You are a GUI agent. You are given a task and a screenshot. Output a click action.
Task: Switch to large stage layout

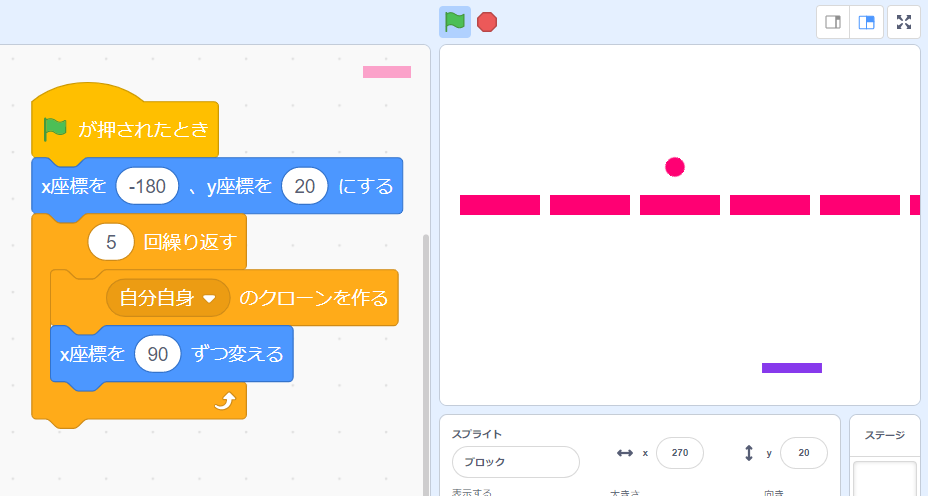[866, 22]
